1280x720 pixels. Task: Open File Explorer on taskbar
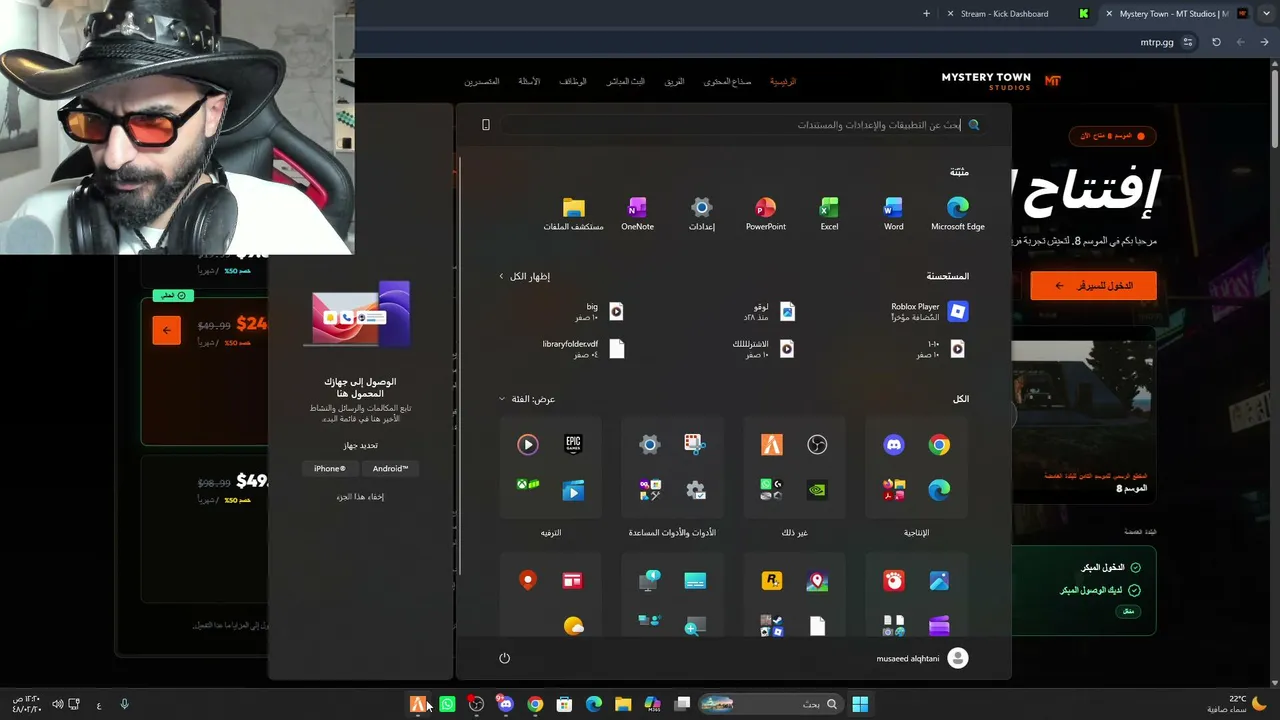622,704
